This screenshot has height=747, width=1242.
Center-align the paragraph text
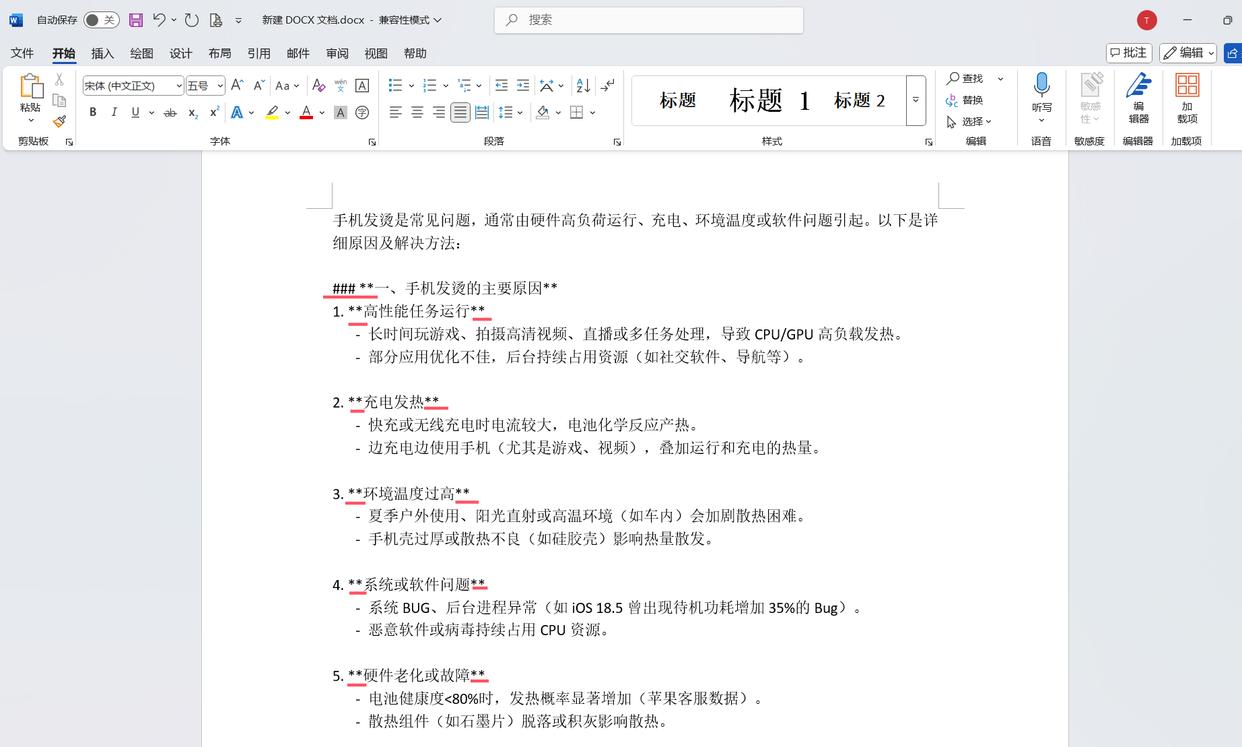coord(417,113)
